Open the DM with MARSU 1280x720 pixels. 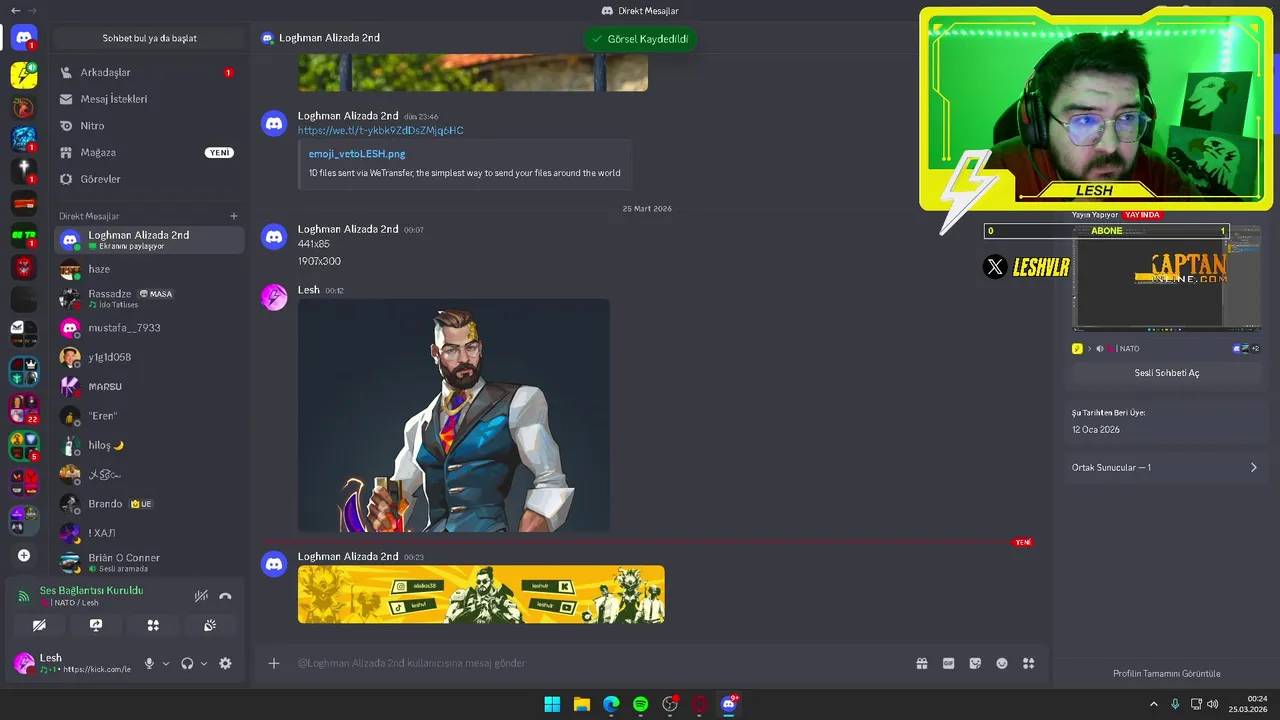(148, 386)
